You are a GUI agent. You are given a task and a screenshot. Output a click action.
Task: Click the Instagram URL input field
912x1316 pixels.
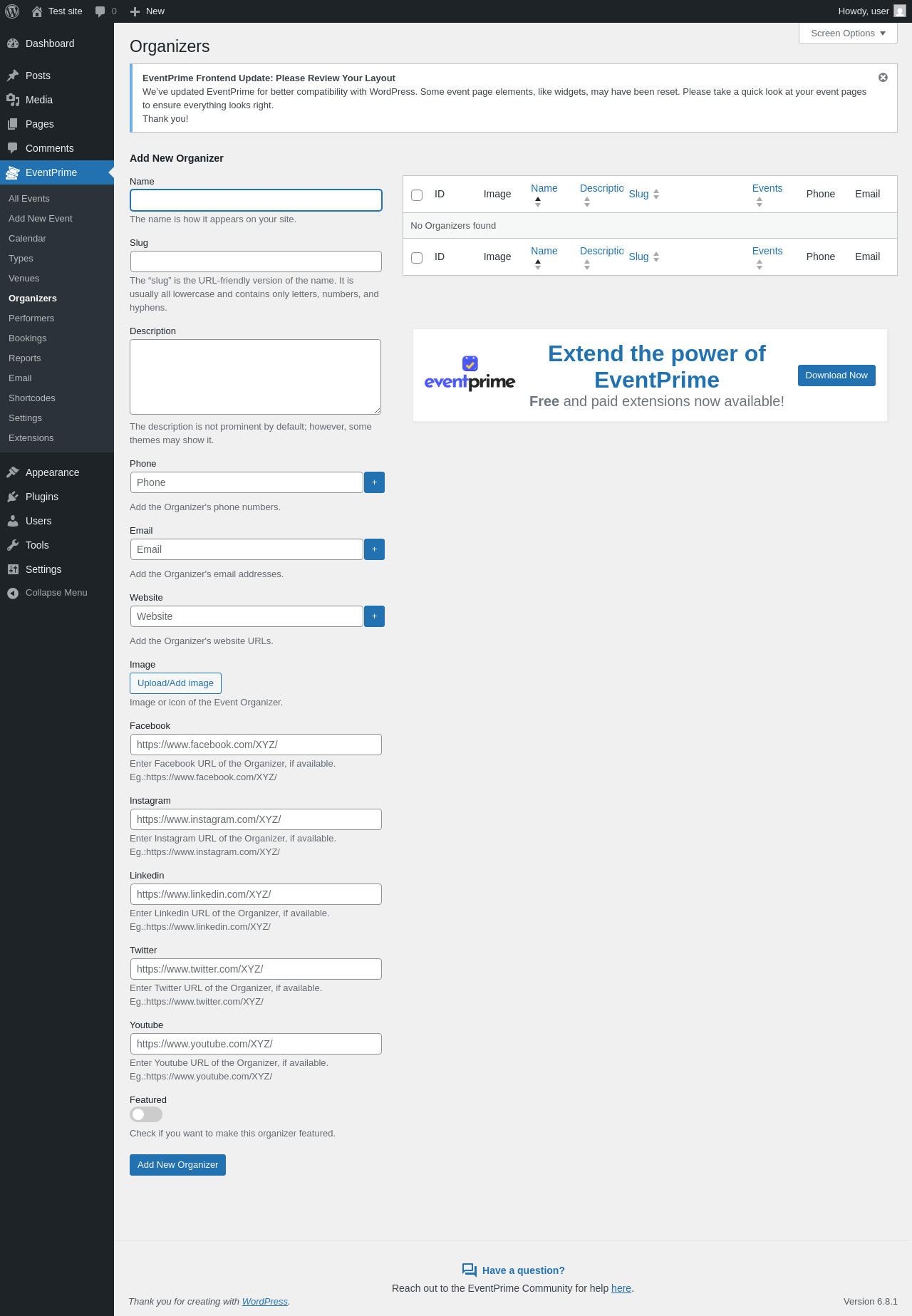point(256,819)
